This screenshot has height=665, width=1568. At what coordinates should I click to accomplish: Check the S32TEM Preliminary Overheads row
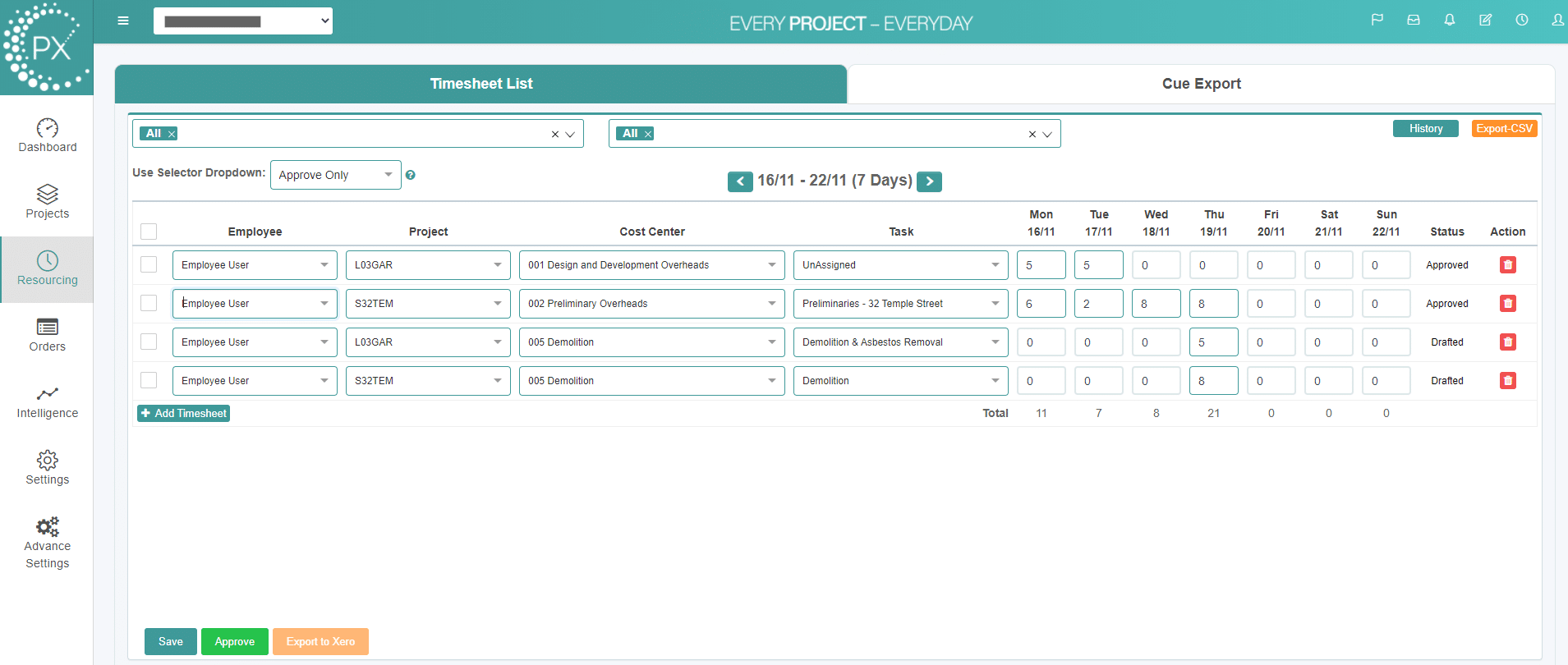pyautogui.click(x=149, y=304)
